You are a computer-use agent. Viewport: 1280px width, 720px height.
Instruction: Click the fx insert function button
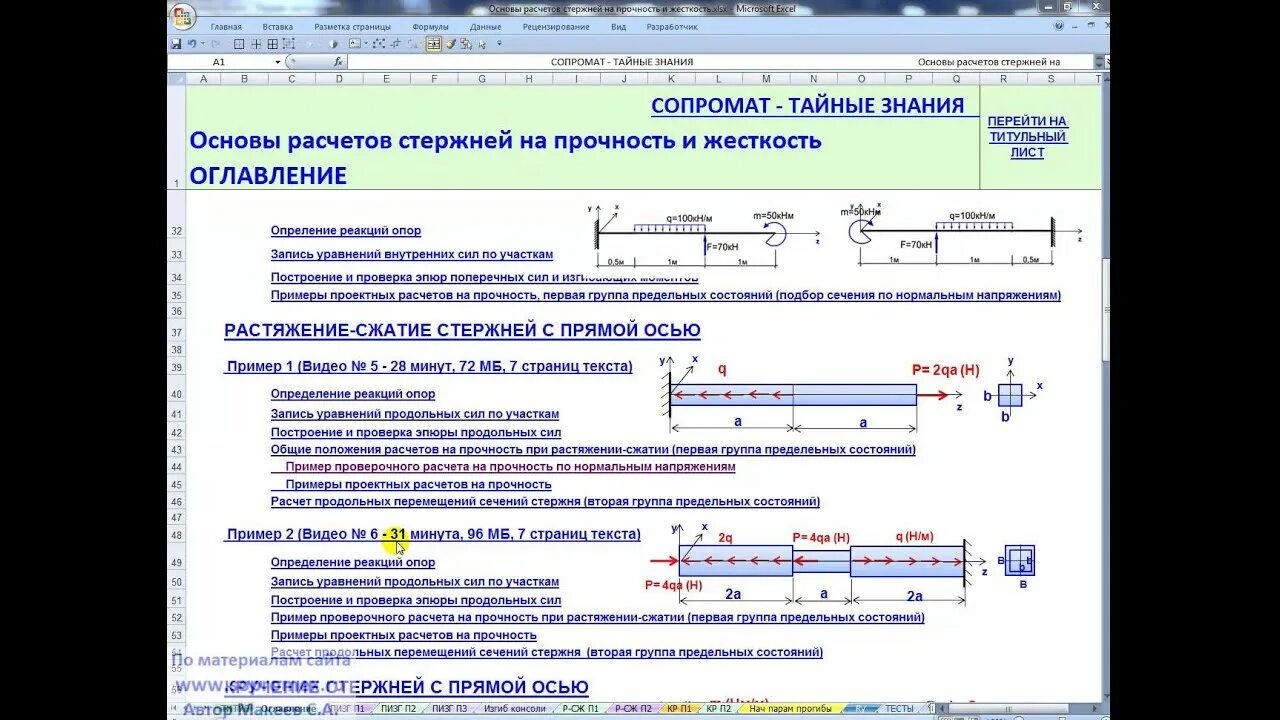tap(338, 62)
